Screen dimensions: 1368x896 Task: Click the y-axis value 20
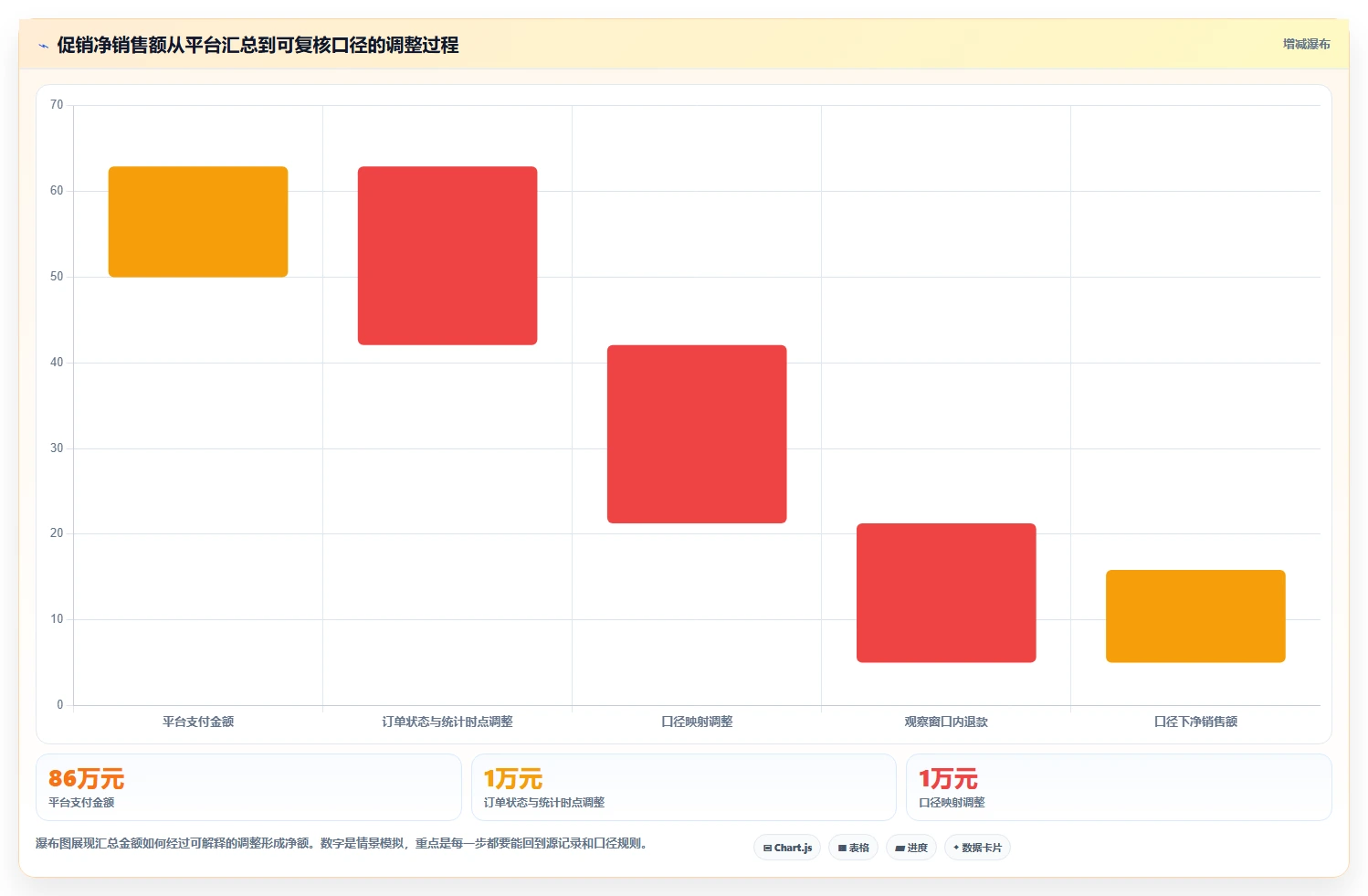click(x=57, y=533)
